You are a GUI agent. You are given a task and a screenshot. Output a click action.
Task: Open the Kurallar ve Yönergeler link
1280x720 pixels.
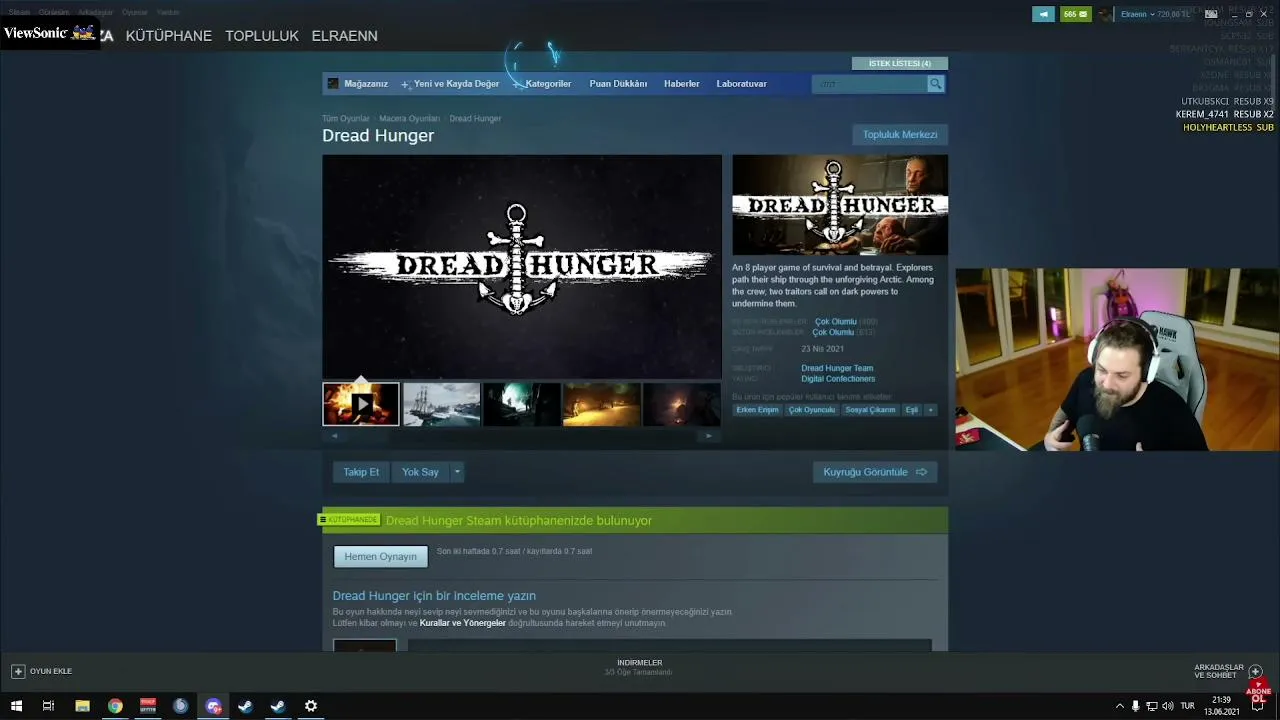[x=463, y=623]
